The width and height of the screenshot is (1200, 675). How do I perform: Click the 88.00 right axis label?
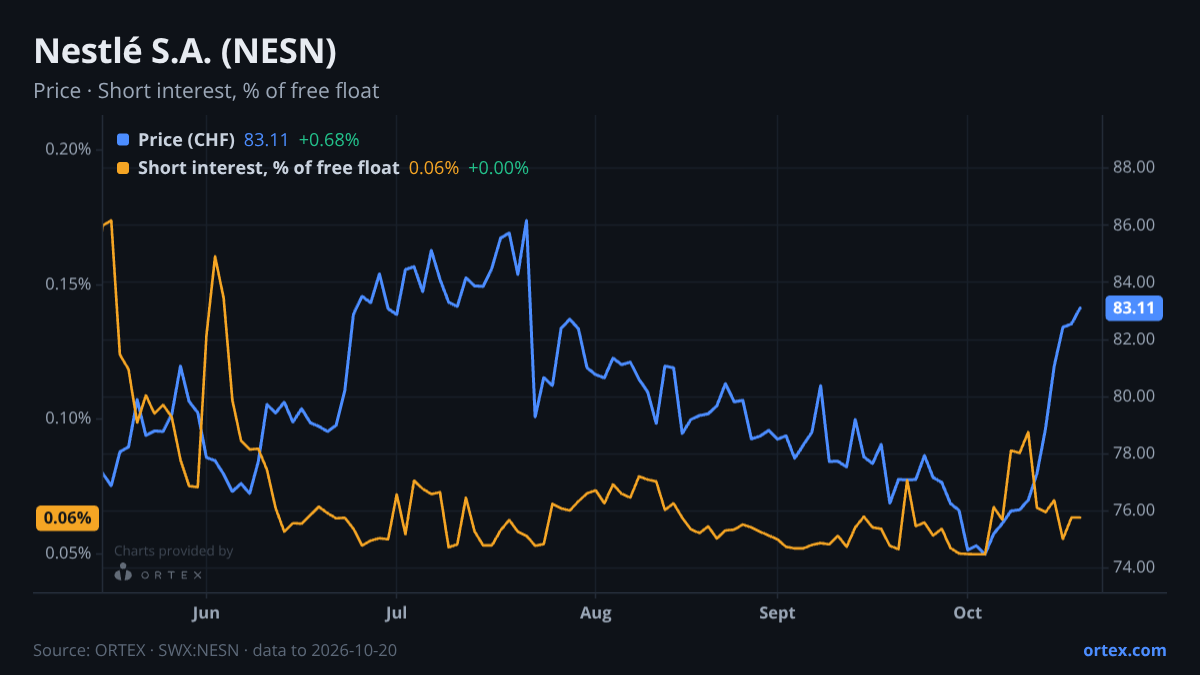[1134, 167]
